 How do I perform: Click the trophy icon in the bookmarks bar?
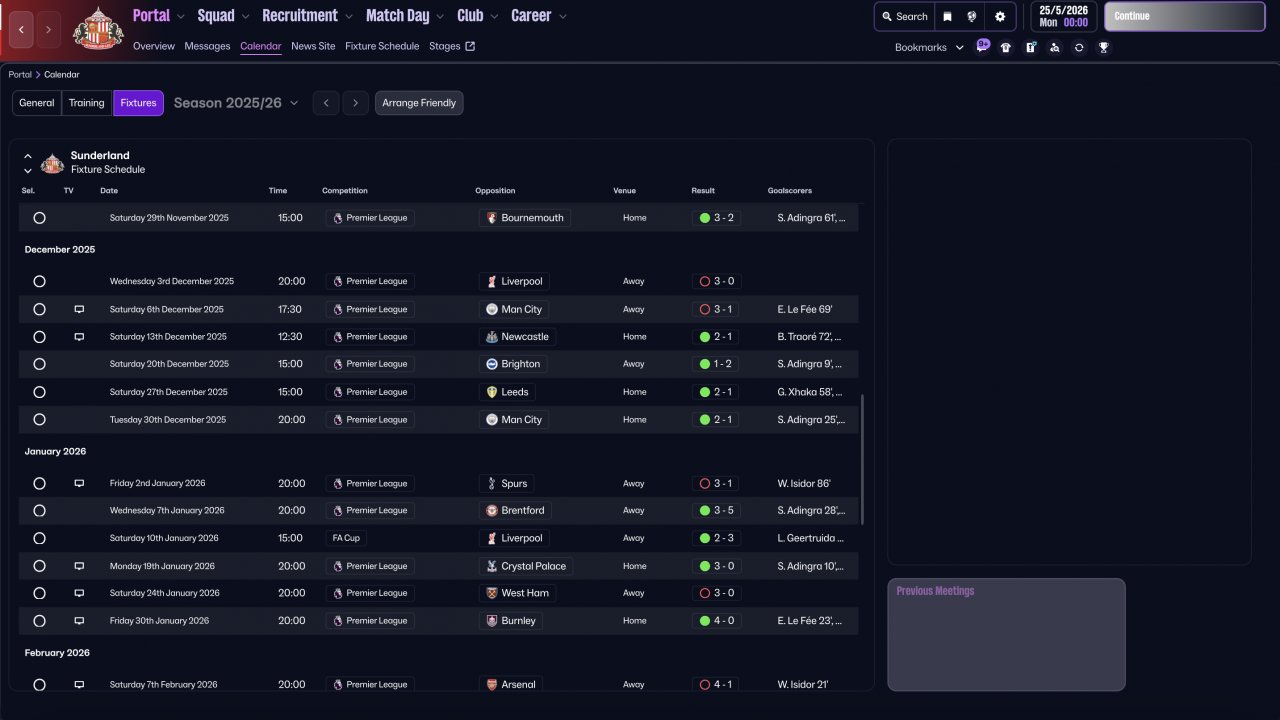click(1104, 47)
